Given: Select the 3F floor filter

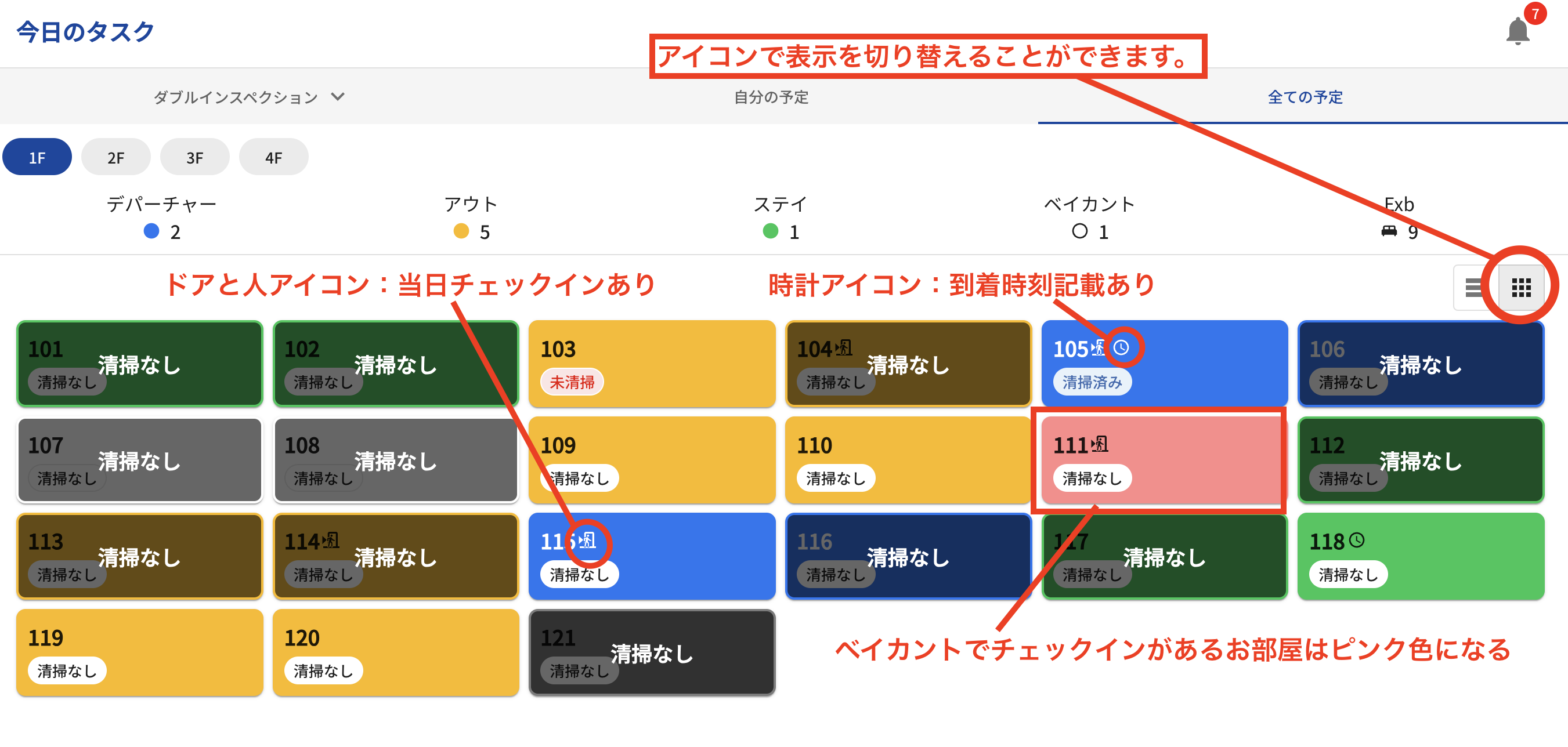Looking at the screenshot, I should 195,158.
